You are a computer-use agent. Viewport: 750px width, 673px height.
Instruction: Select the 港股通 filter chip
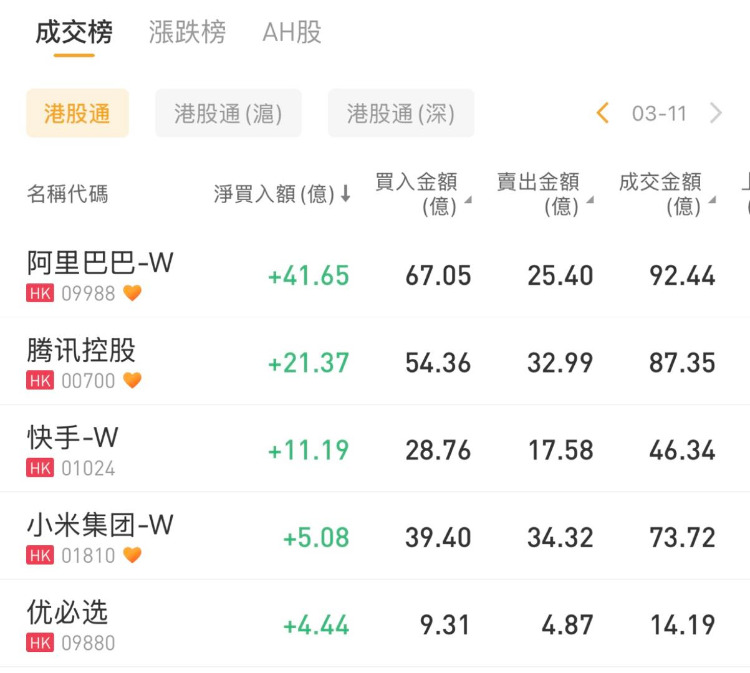77,113
